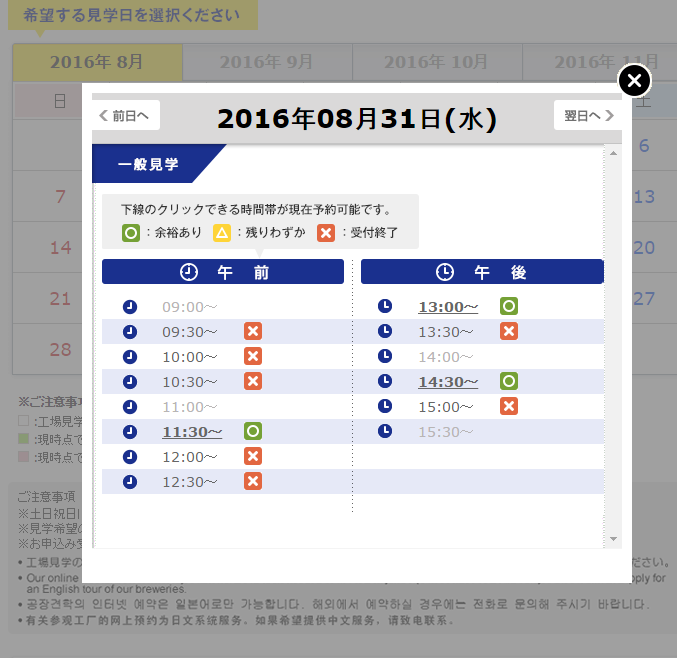This screenshot has width=677, height=658.
Task: Click the 14:00~ time text
Action: point(446,357)
